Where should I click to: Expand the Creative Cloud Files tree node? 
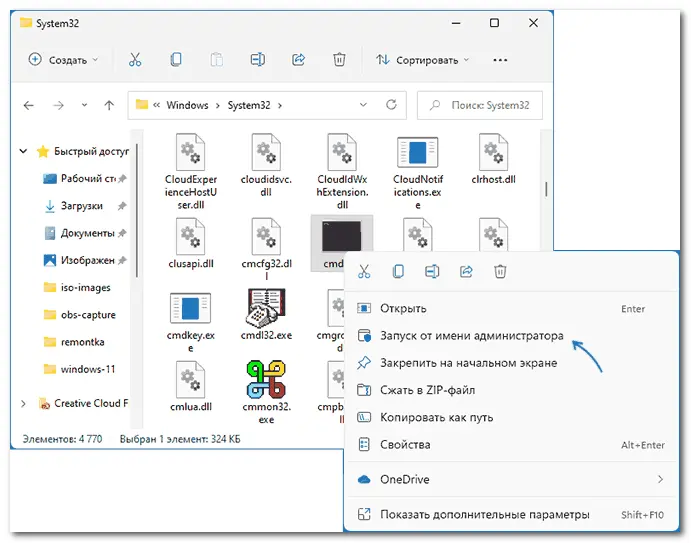pos(24,403)
